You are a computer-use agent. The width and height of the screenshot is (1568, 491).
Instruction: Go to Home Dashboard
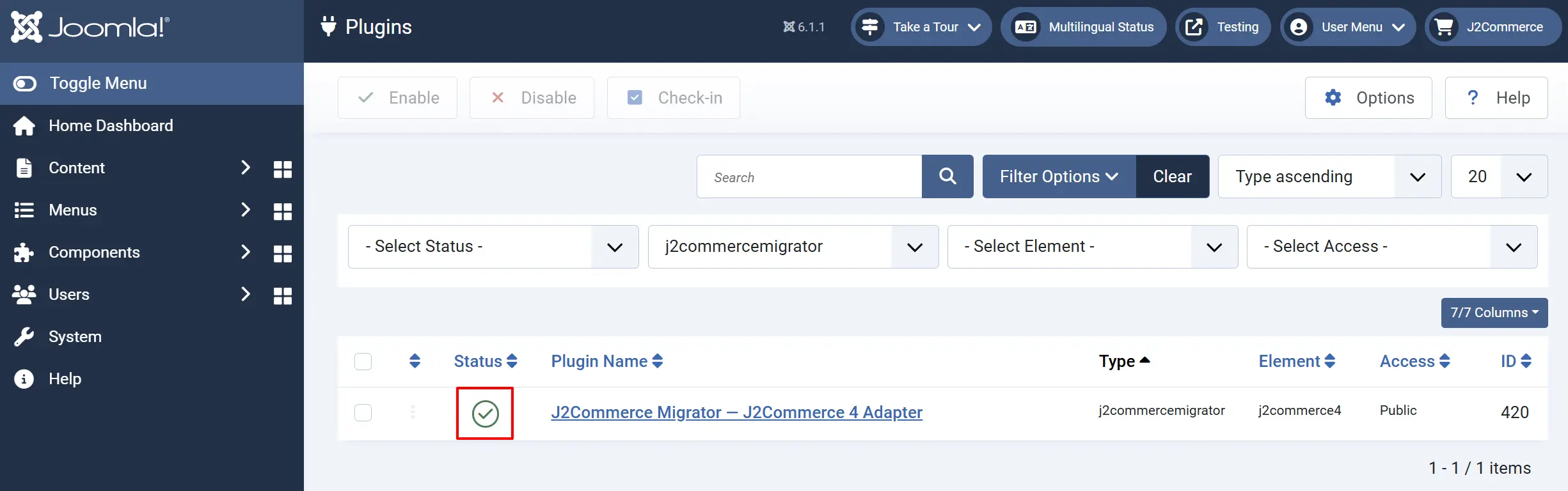pyautogui.click(x=152, y=126)
